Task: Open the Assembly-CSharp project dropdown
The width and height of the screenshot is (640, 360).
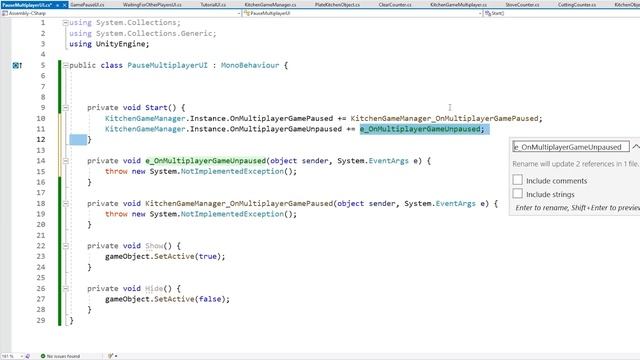Action: pos(121,13)
